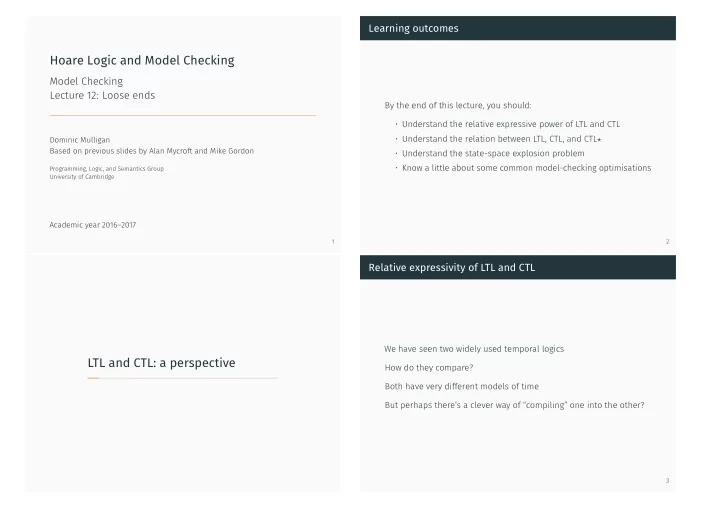
Task: Click the author name Dominic Mulligan
Action: tap(80, 140)
